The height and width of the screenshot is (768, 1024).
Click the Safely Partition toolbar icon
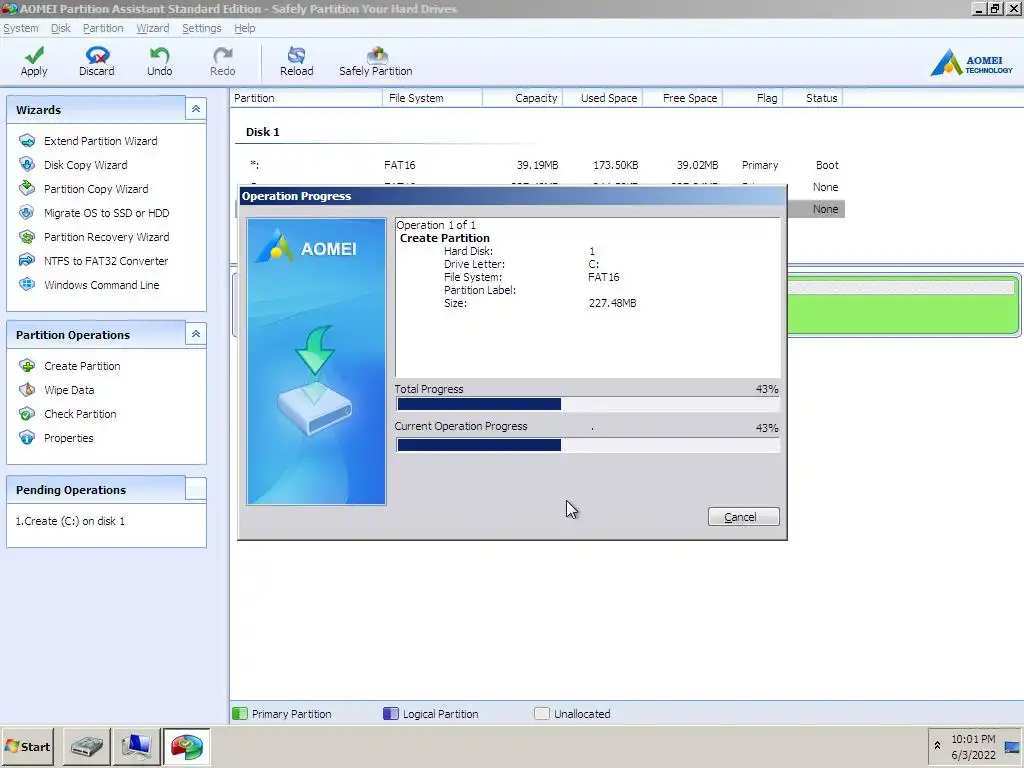pyautogui.click(x=377, y=56)
